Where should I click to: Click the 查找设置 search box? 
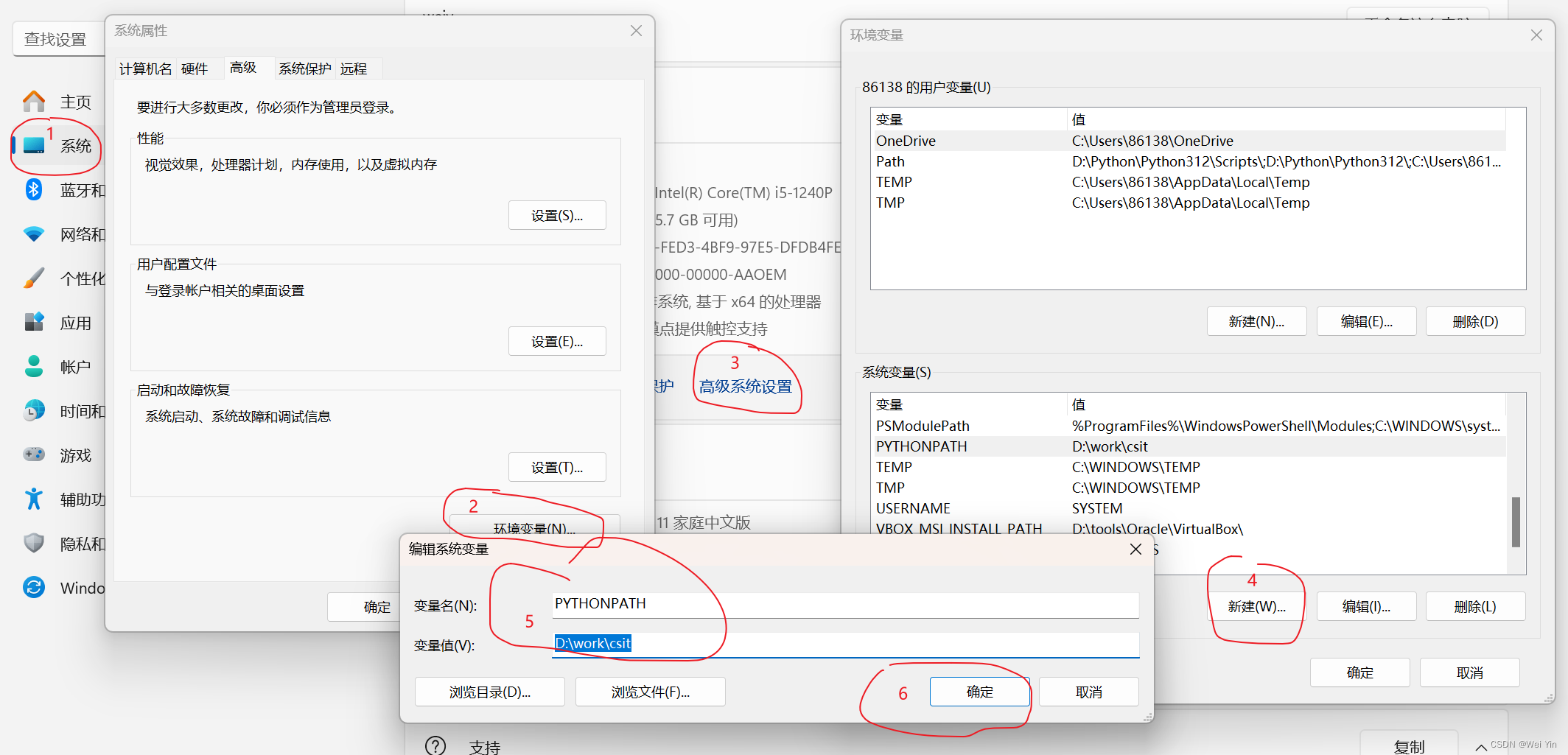(59, 39)
